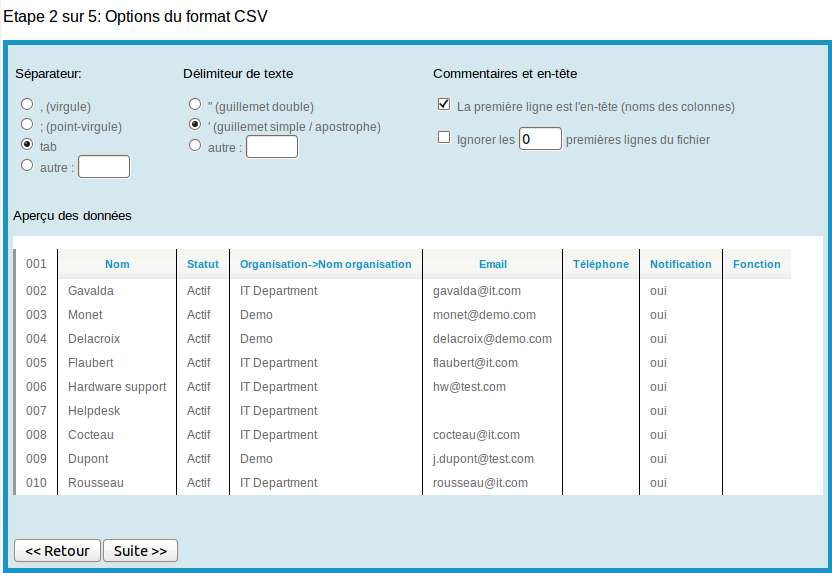832x573 pixels.
Task: Click the 'Nom' column header
Action: (x=117, y=264)
